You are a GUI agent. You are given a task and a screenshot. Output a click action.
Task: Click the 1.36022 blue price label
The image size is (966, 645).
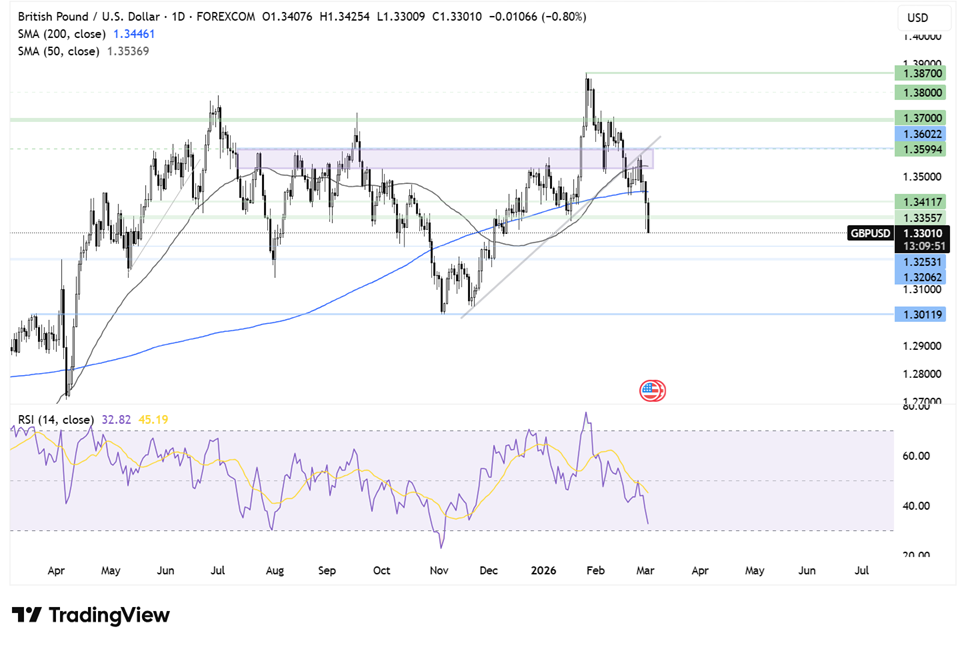(920, 134)
